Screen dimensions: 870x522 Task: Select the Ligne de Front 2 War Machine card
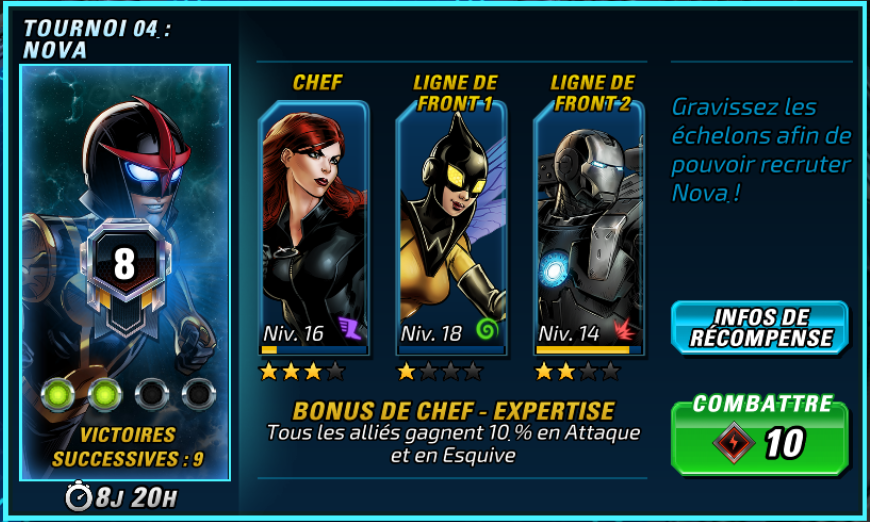pos(589,227)
